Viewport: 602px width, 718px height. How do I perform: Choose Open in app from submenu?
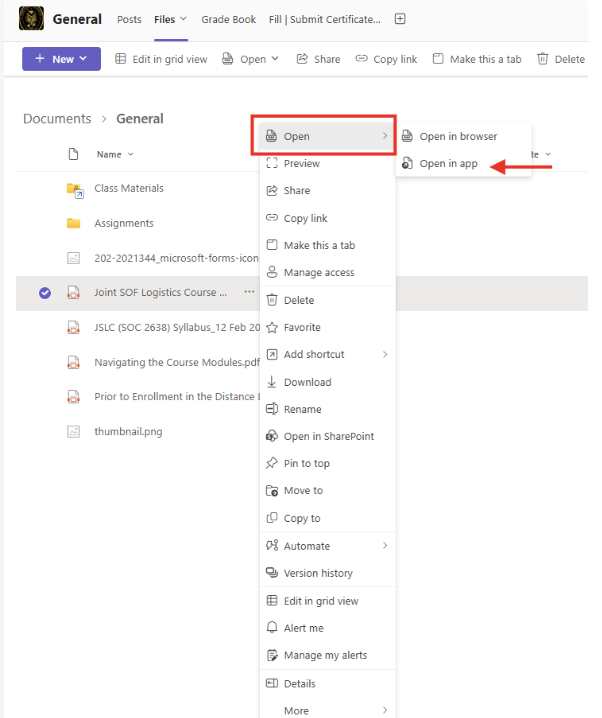pos(448,164)
